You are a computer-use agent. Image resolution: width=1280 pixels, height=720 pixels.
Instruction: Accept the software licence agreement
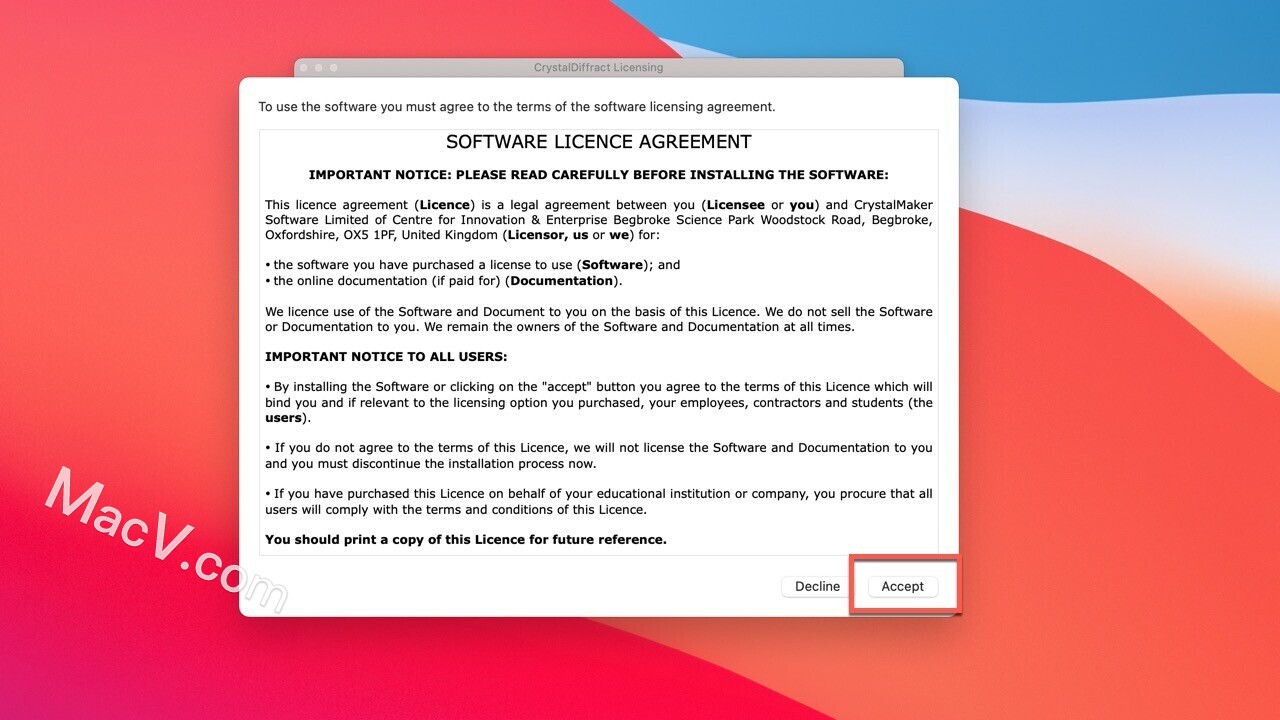[x=902, y=586]
